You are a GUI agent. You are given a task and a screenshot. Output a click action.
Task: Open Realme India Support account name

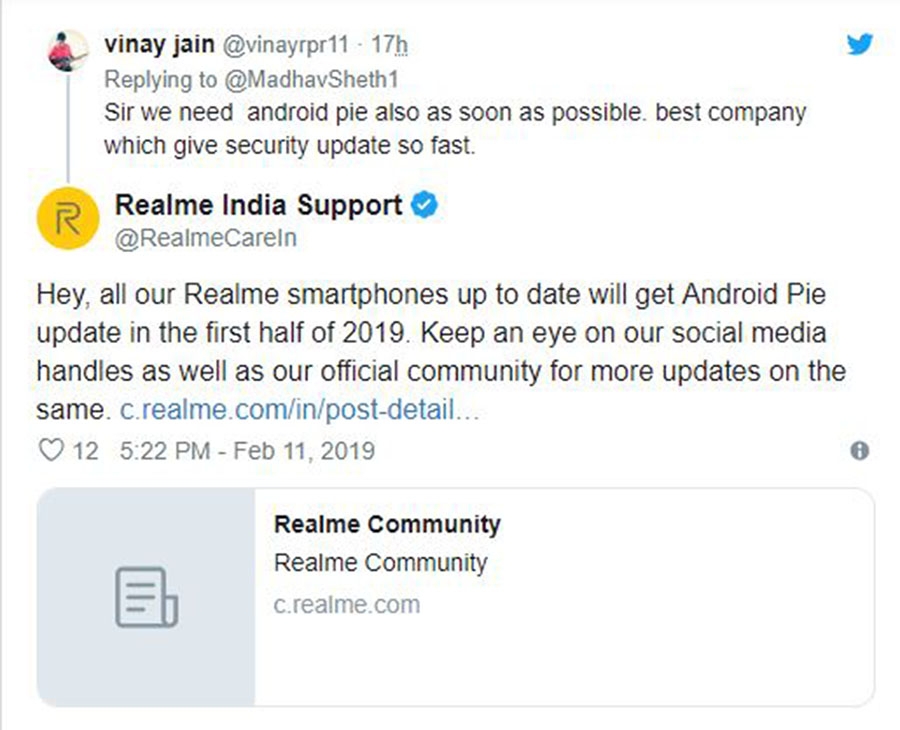(258, 205)
